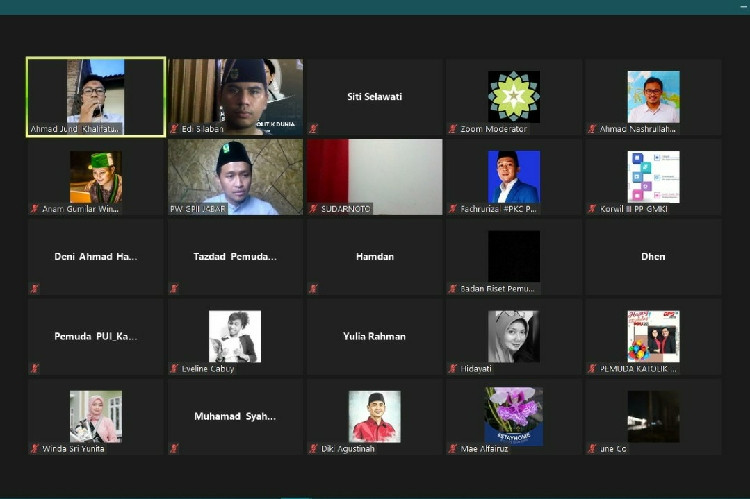Image resolution: width=750 pixels, height=499 pixels.
Task: Click muted mic icon on Yulia Rahman tile
Action: [314, 369]
